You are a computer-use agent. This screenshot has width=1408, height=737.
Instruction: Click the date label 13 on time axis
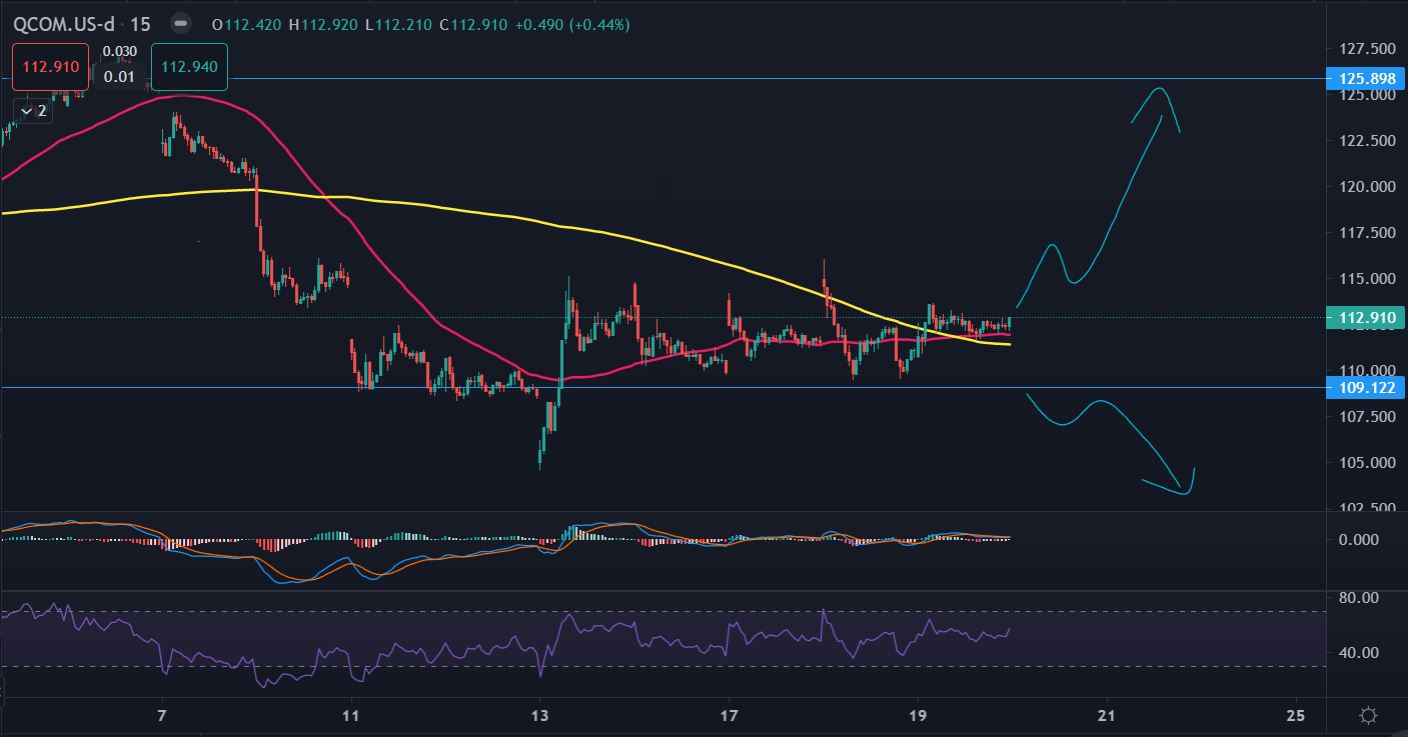[539, 716]
